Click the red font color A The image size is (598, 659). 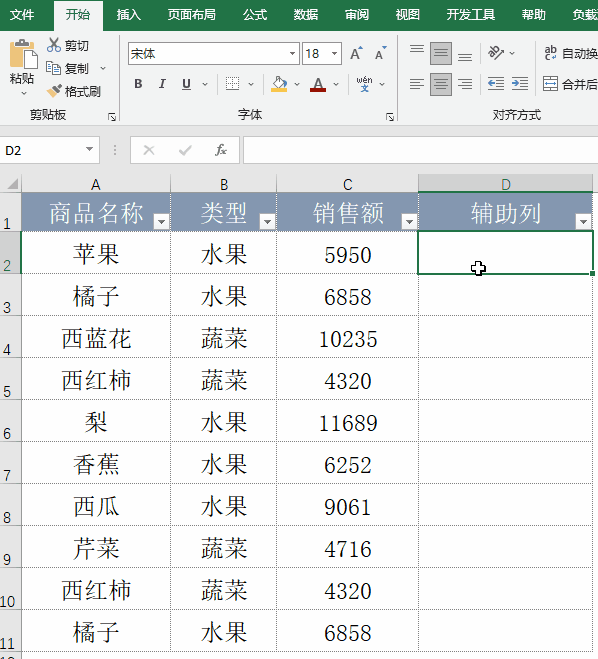pos(318,84)
